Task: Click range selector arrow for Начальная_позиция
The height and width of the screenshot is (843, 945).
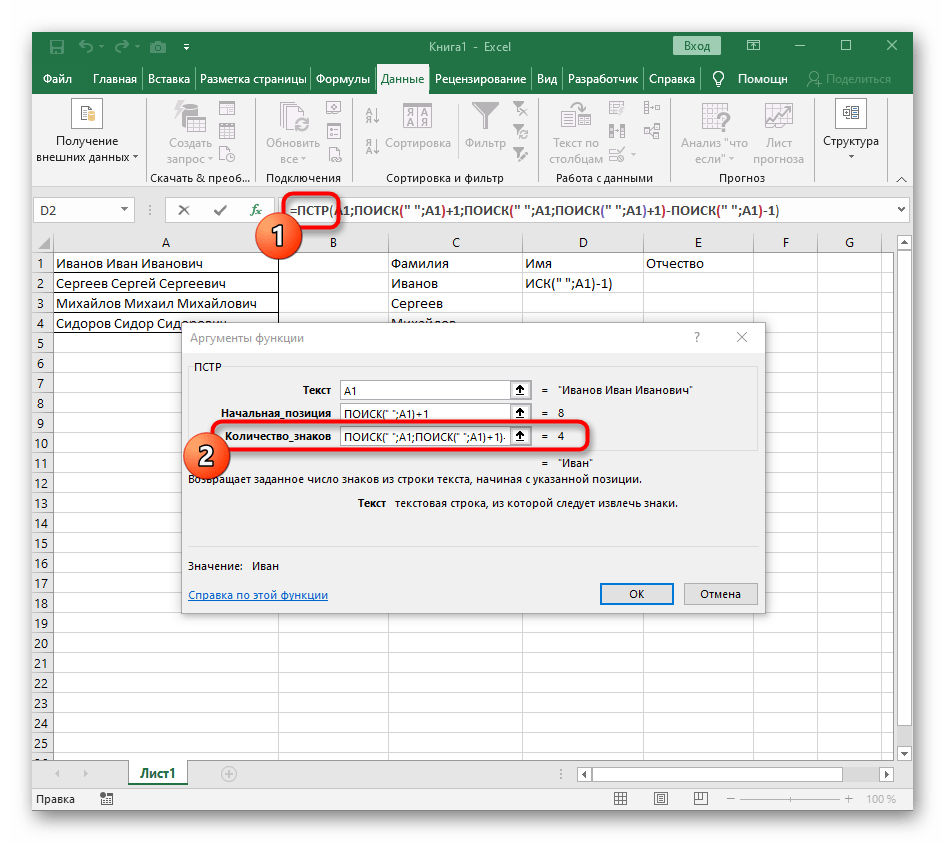Action: [x=520, y=413]
